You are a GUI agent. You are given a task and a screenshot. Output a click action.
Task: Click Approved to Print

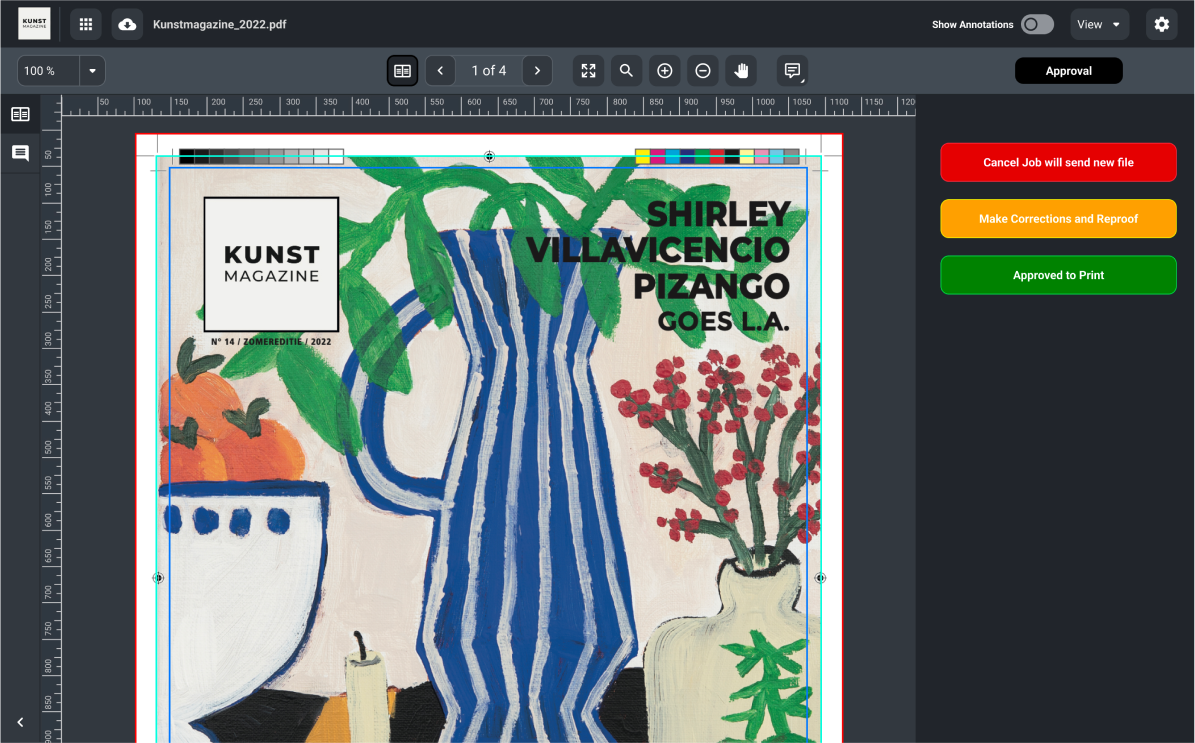point(1059,275)
